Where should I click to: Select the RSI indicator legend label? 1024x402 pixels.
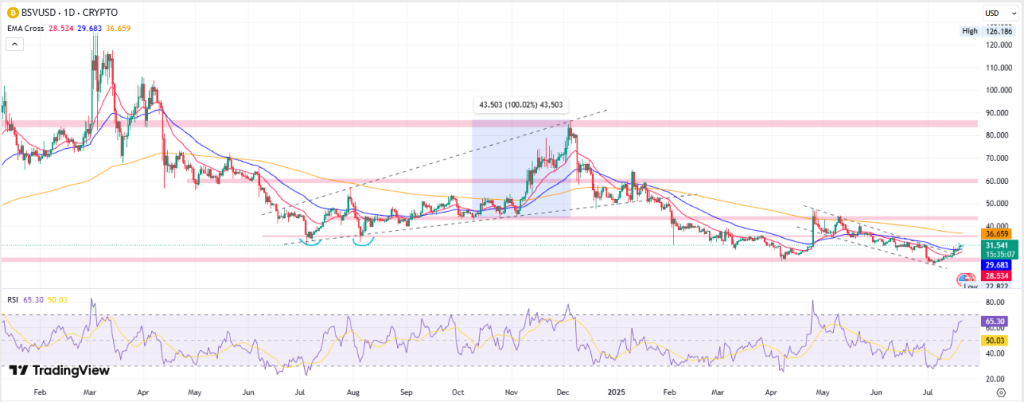pos(13,300)
